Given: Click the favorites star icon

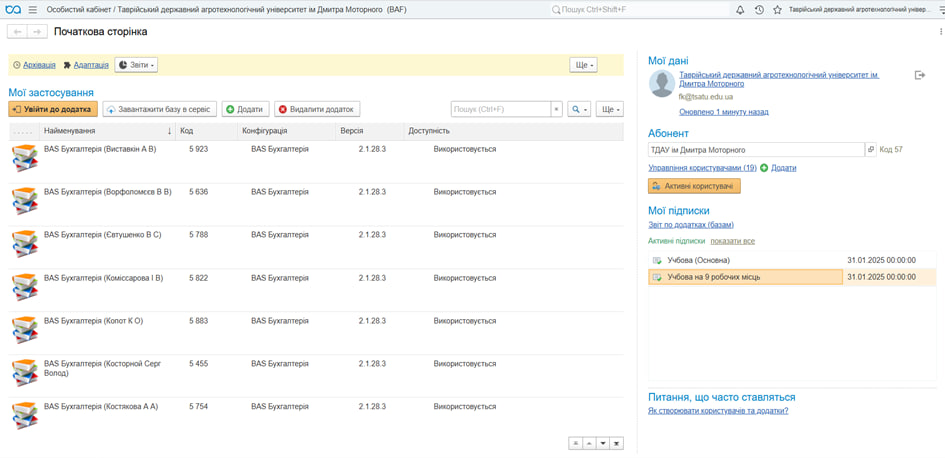Looking at the screenshot, I should (777, 10).
